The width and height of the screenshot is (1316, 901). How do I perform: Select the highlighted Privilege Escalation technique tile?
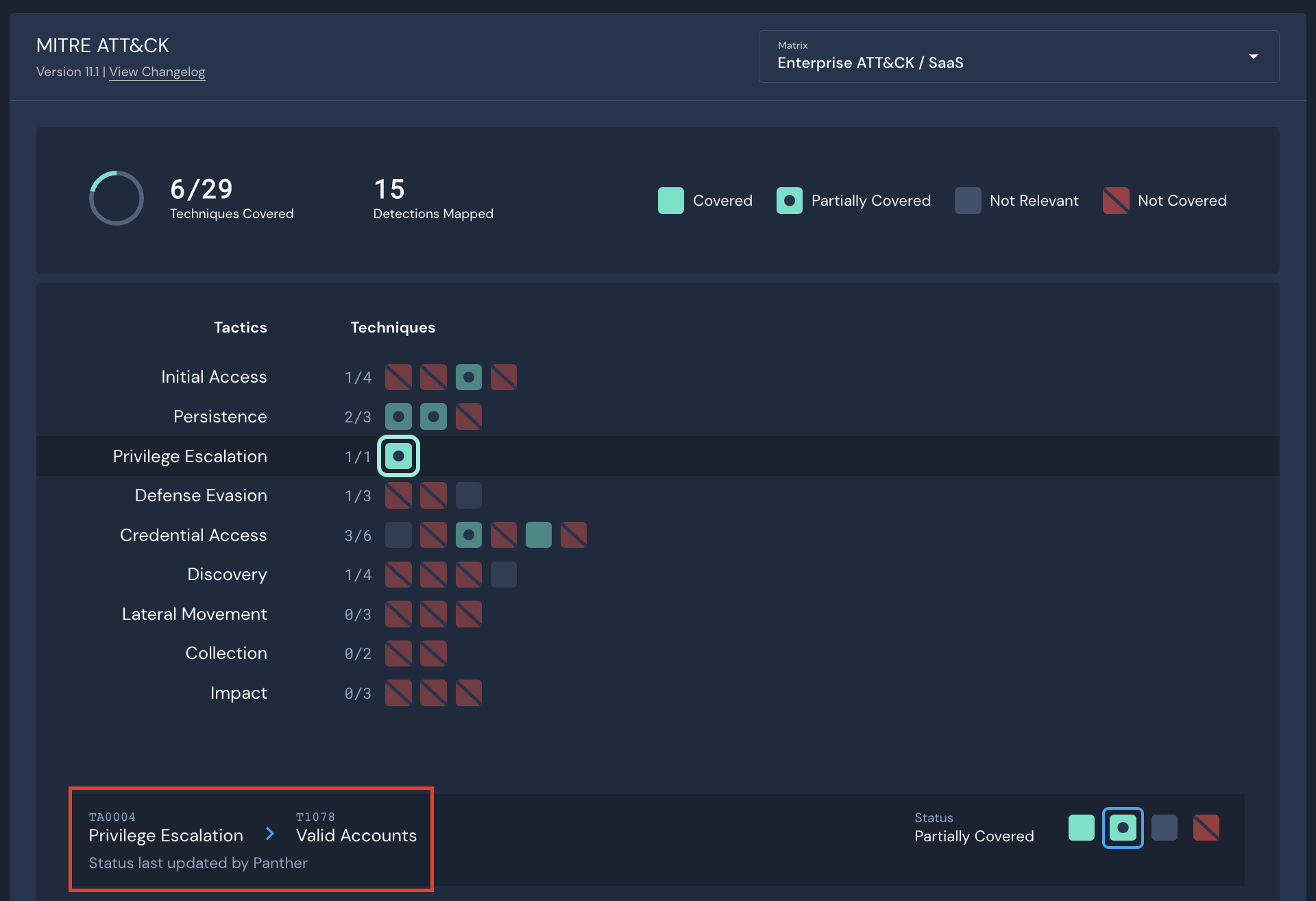398,456
